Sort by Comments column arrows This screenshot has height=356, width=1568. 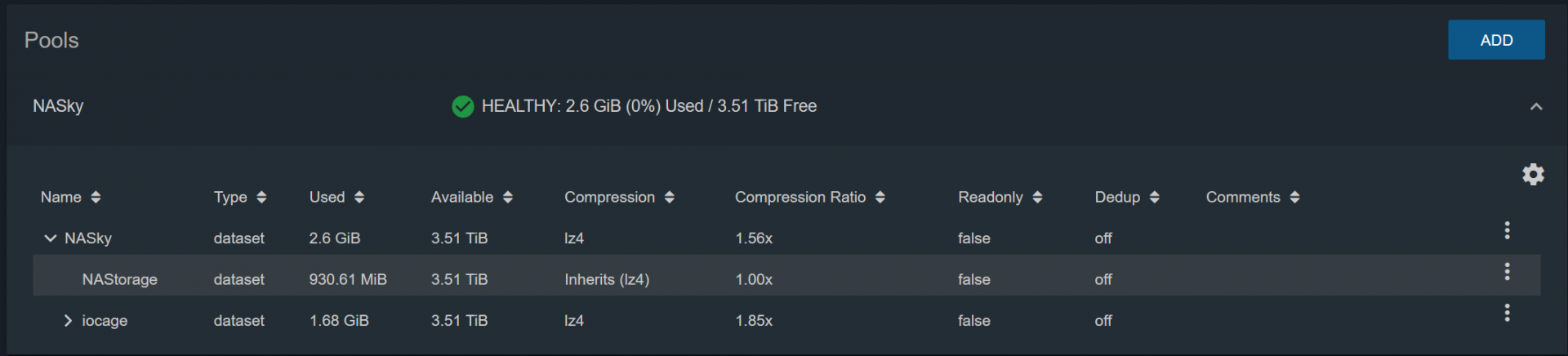[1294, 197]
